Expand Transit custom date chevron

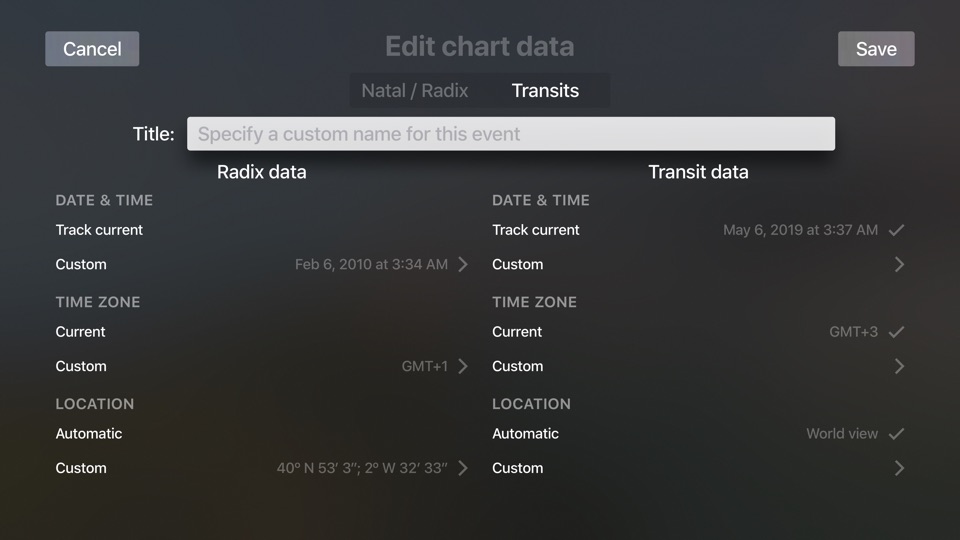tap(899, 265)
